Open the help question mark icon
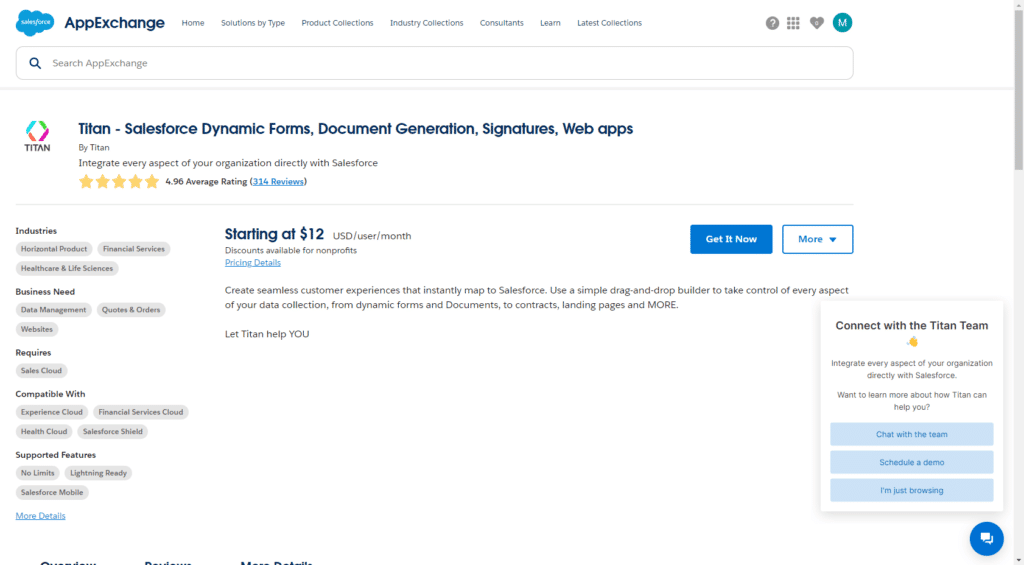Image resolution: width=1024 pixels, height=565 pixels. coord(772,23)
